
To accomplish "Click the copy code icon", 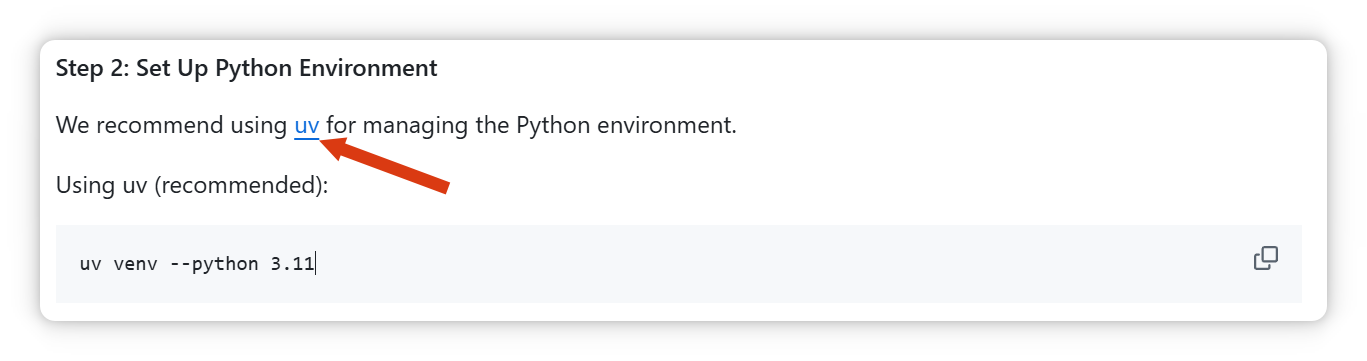I will [1265, 258].
